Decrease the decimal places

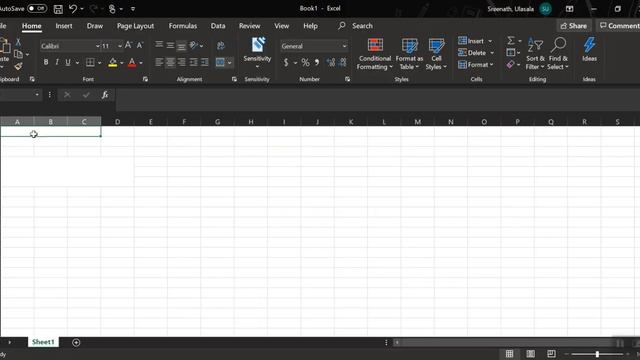coord(342,62)
